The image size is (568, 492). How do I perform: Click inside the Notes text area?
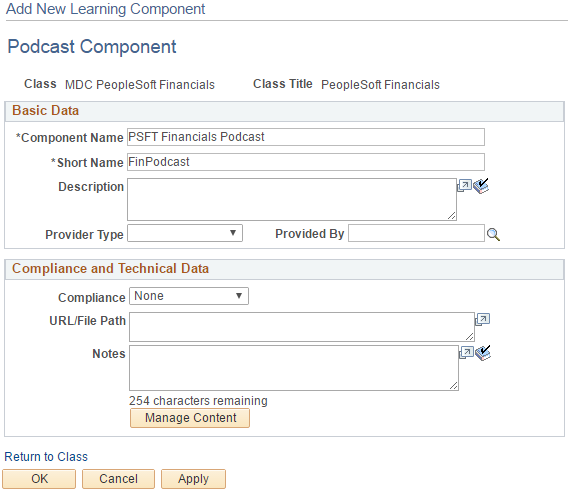tap(294, 368)
